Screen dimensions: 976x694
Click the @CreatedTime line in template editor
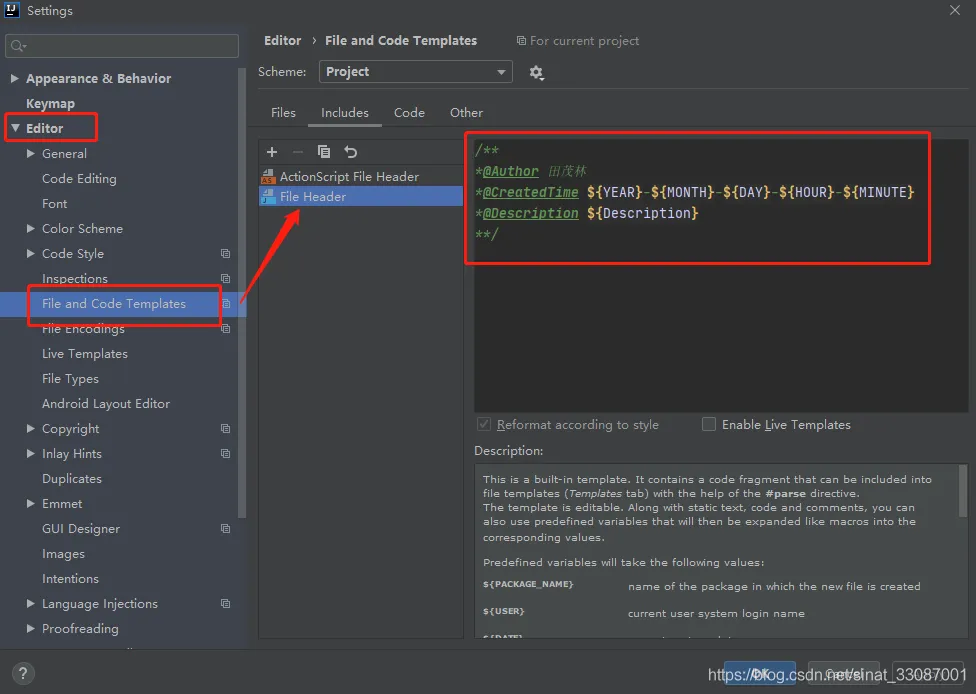695,192
